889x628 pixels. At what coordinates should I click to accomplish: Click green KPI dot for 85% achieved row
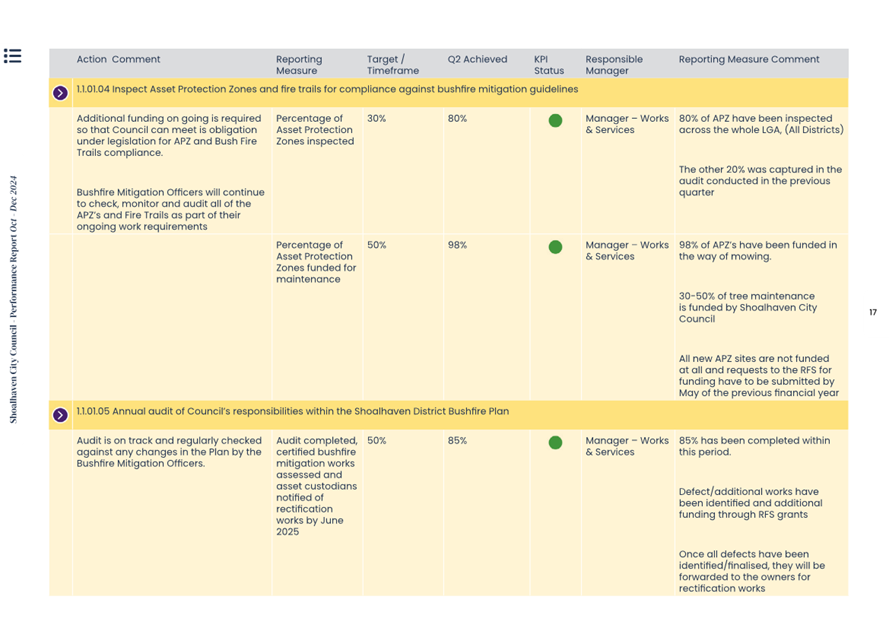[x=555, y=443]
